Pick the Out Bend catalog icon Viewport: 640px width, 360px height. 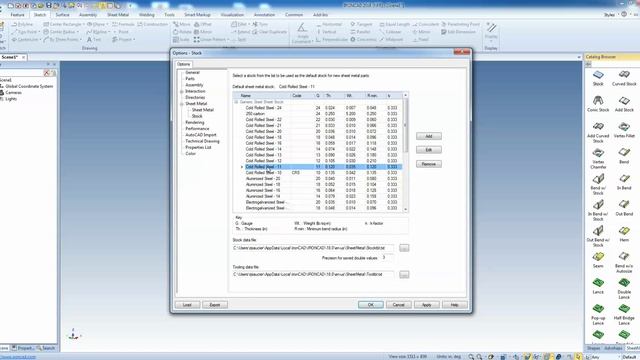624,204
